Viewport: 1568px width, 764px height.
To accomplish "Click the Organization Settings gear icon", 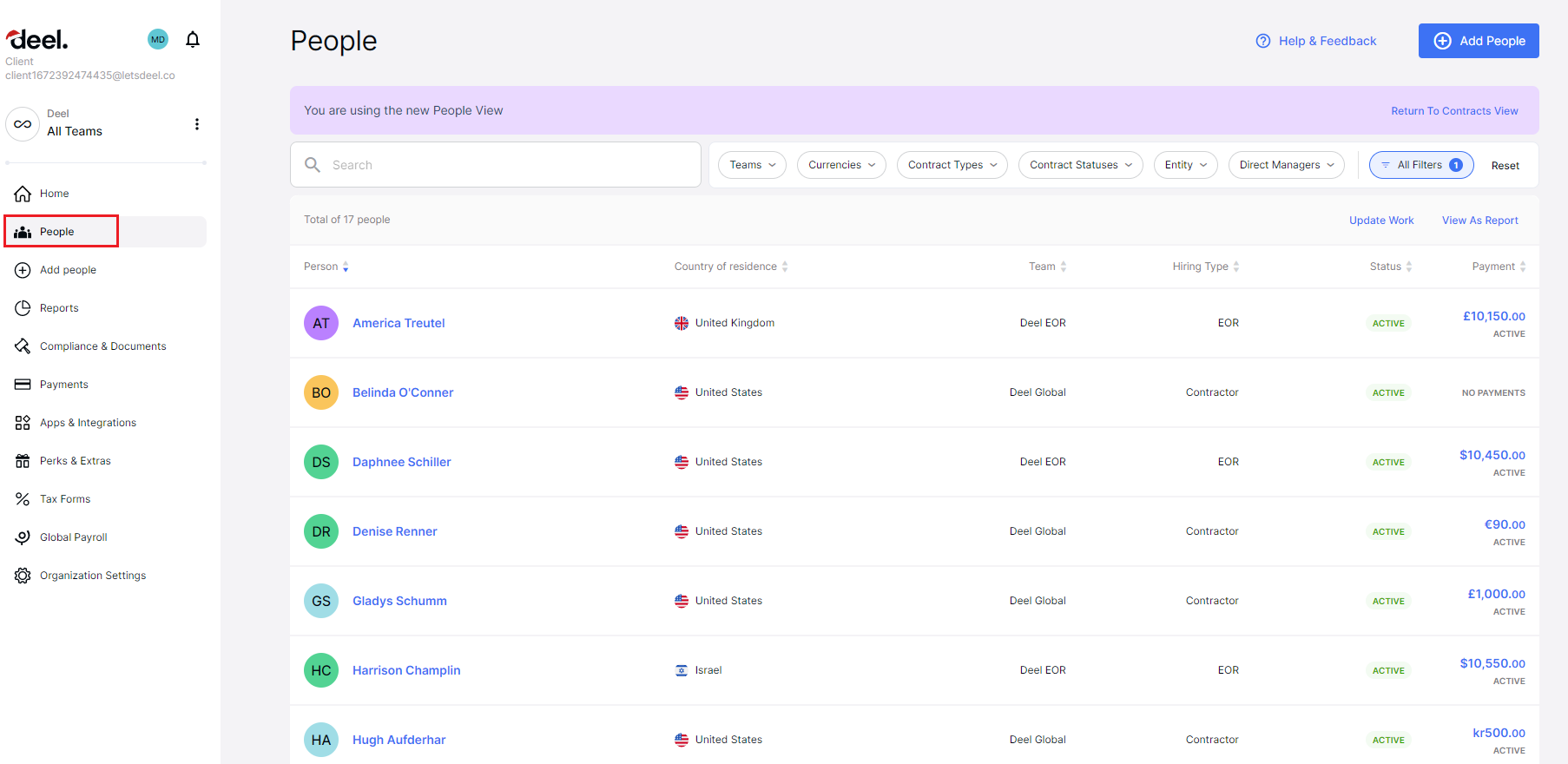I will [23, 576].
